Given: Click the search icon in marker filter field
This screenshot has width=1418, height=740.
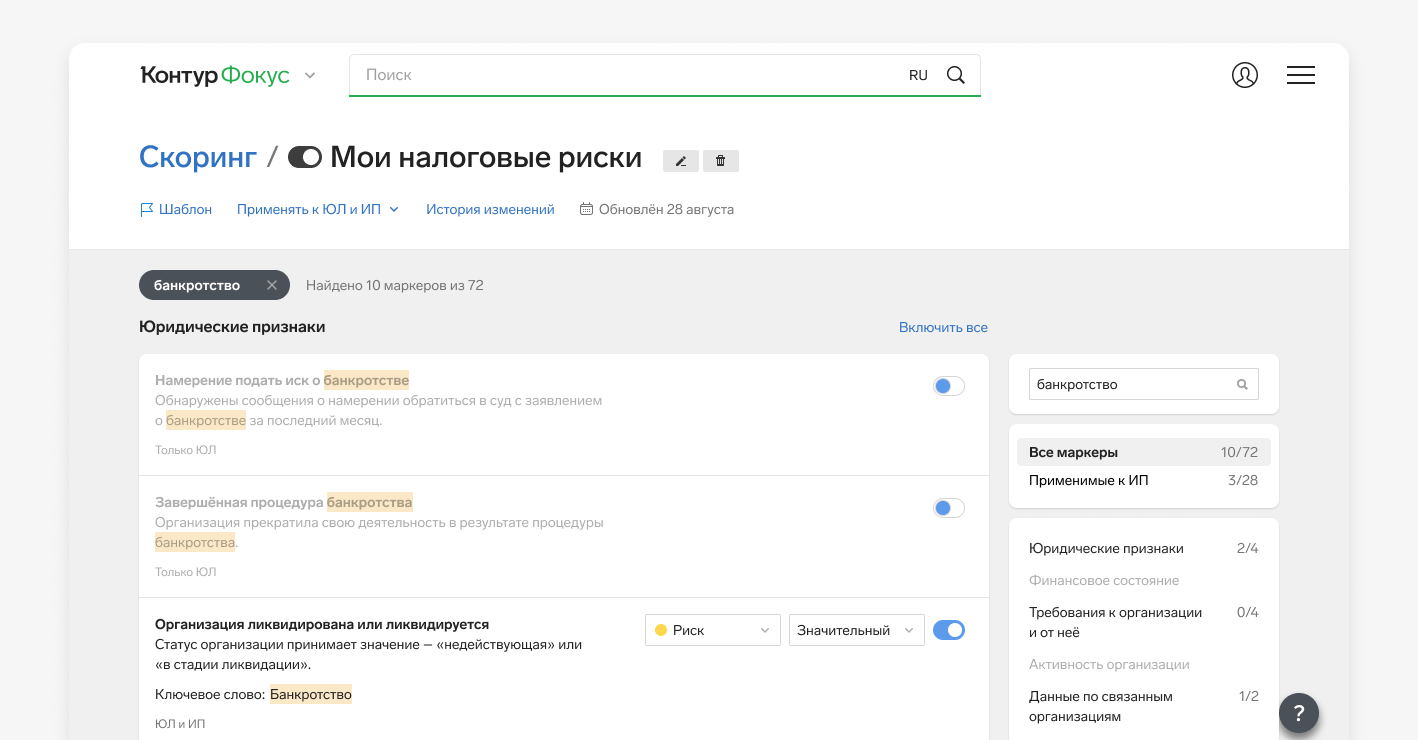Looking at the screenshot, I should [x=1242, y=384].
